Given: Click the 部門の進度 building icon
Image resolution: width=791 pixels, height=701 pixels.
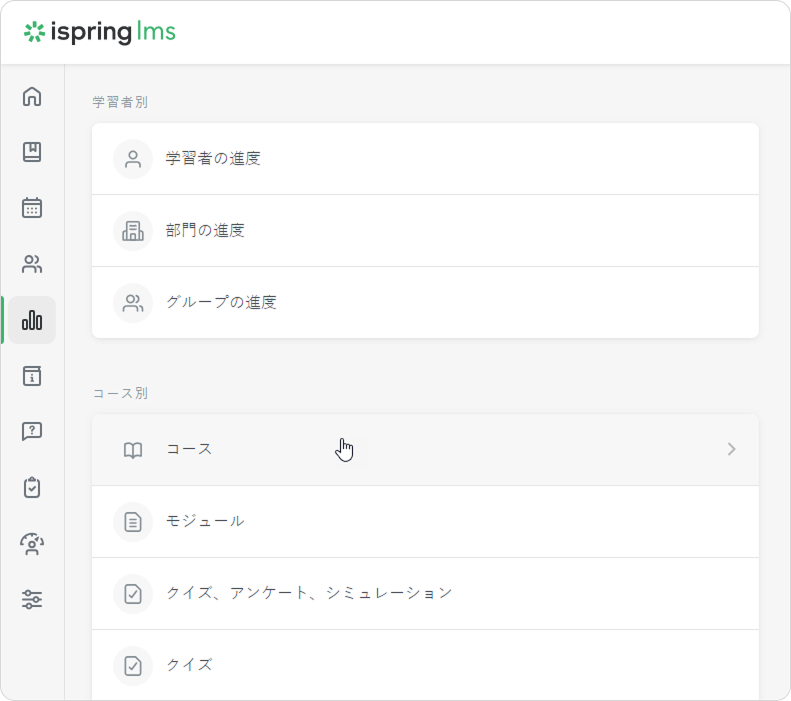Looking at the screenshot, I should point(133,231).
